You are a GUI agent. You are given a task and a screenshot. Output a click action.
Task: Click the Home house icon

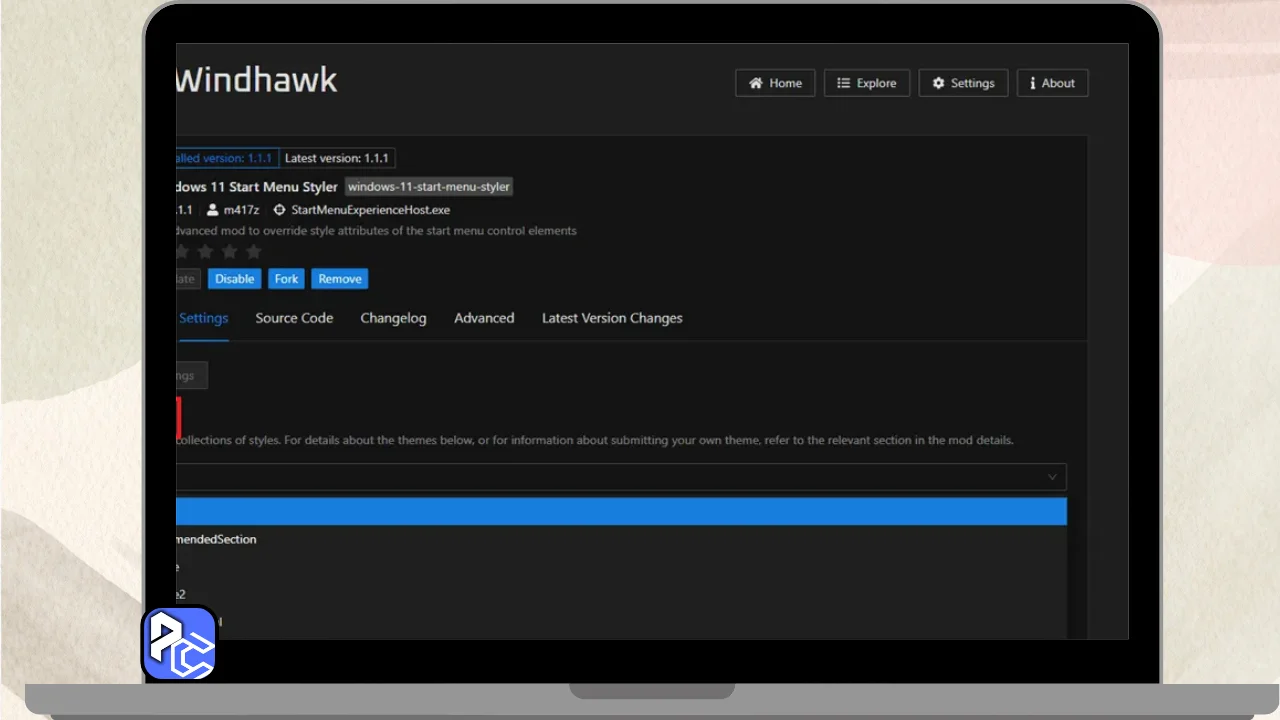(x=756, y=83)
